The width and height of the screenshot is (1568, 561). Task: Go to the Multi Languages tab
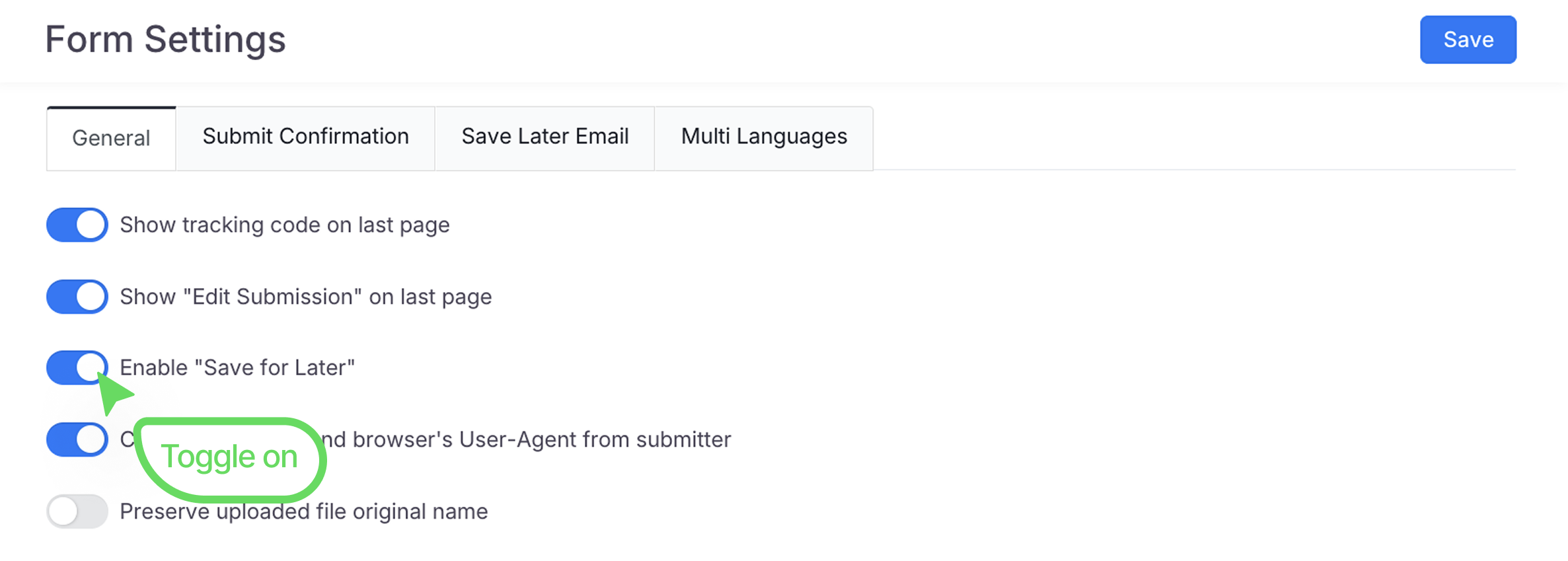(x=763, y=137)
